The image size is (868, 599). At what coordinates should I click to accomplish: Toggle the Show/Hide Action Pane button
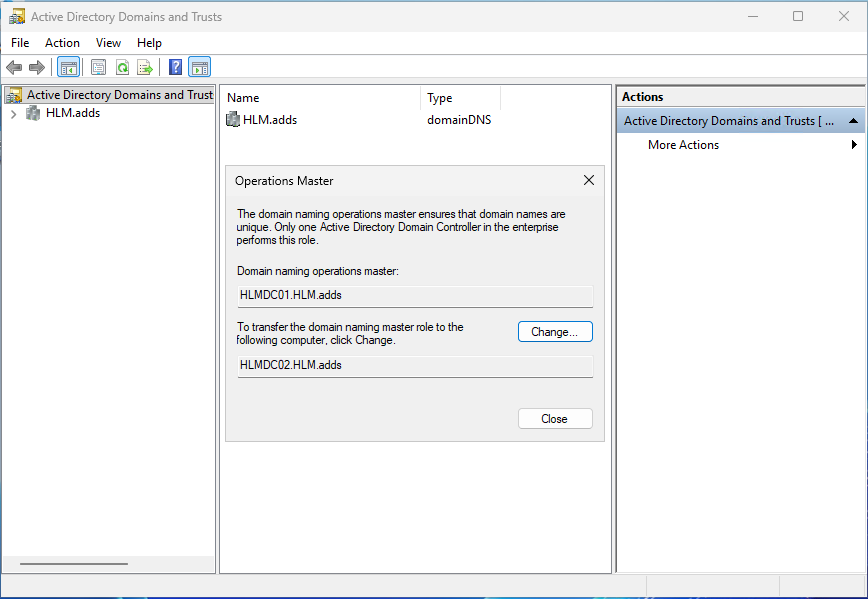pos(199,68)
